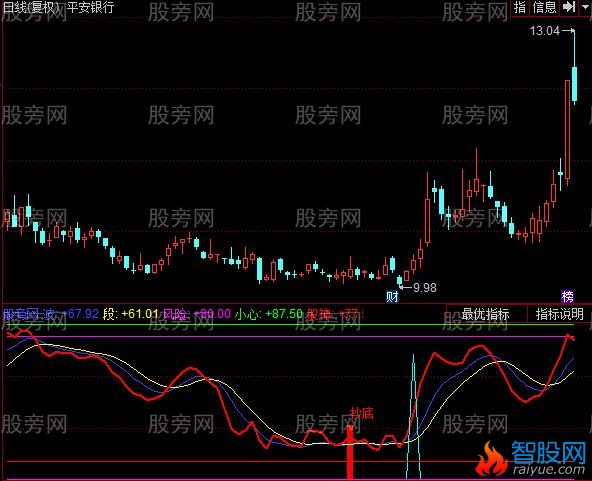Viewport: 592px width, 481px height.
Task: Open the 指标说明 tab
Action: point(560,314)
